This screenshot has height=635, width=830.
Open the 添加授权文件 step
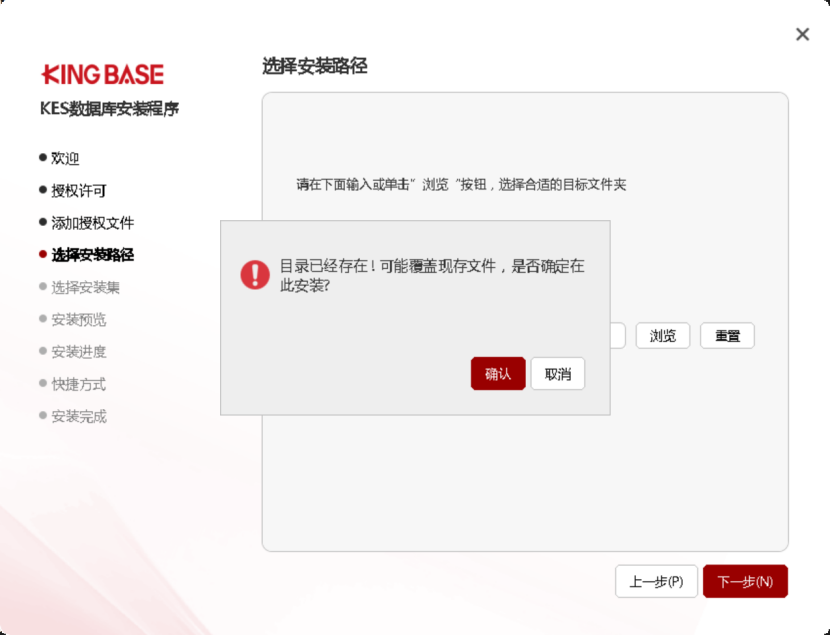click(92, 223)
